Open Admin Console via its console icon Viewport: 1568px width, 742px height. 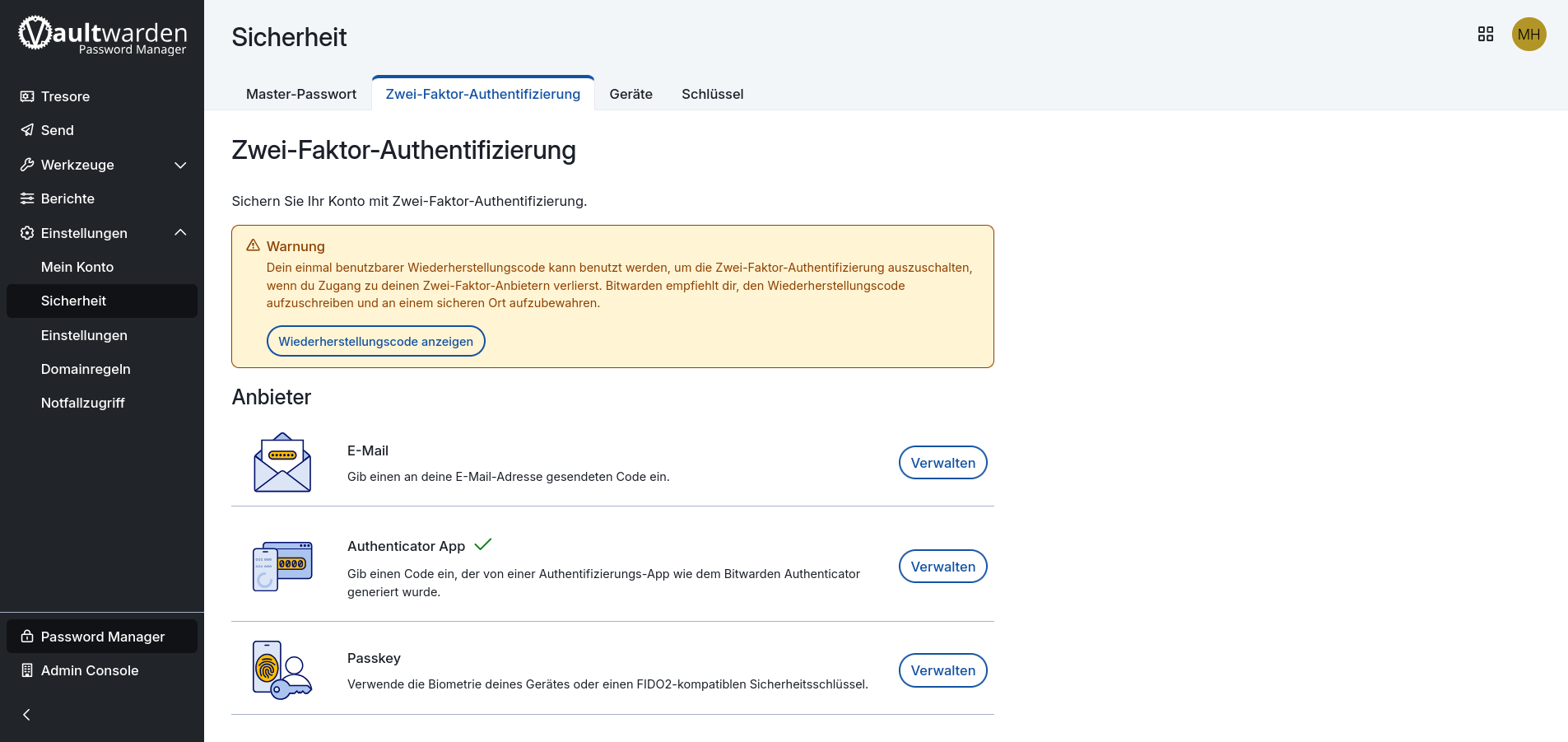click(27, 670)
